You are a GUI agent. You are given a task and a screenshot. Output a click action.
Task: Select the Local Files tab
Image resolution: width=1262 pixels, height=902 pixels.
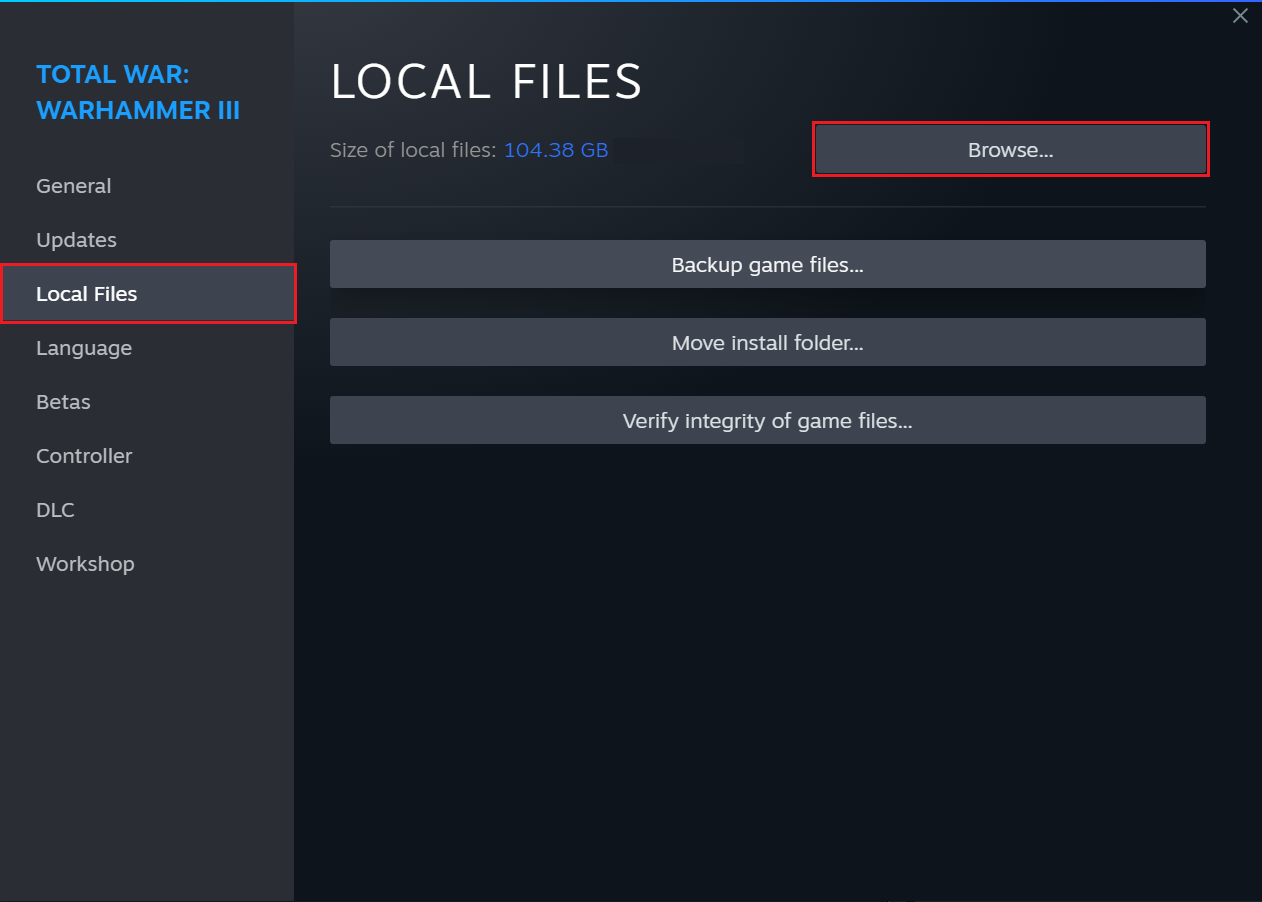point(147,294)
